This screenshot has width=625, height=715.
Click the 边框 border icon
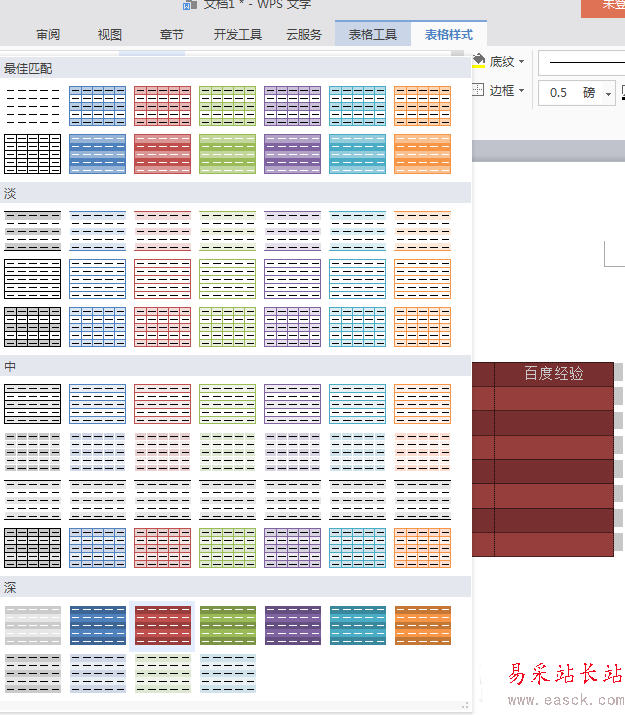[x=478, y=89]
